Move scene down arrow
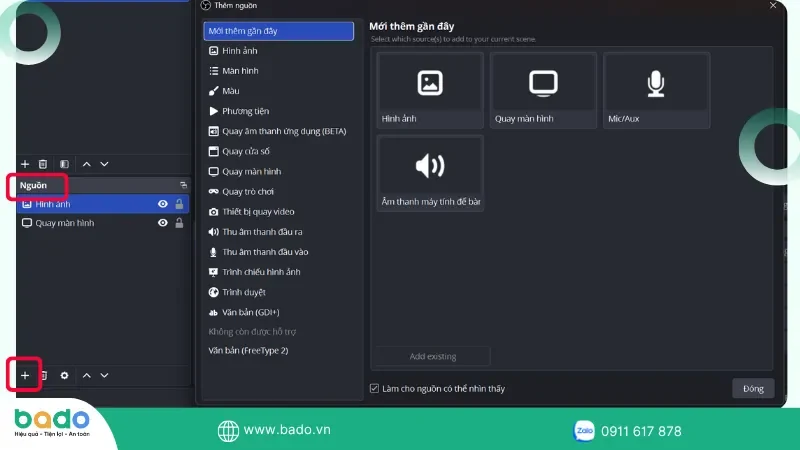The image size is (800, 450). tap(104, 164)
